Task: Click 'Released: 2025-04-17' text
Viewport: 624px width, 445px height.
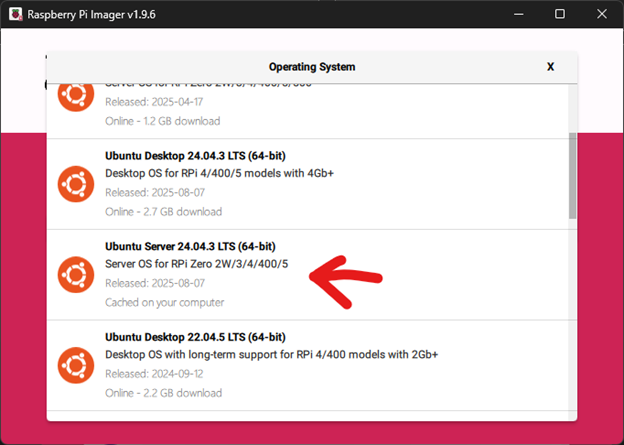Action: tap(154, 102)
